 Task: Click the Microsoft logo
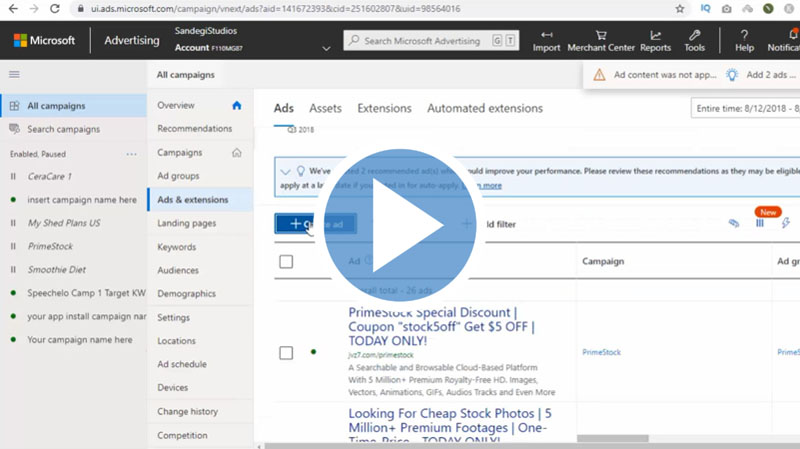coord(44,40)
